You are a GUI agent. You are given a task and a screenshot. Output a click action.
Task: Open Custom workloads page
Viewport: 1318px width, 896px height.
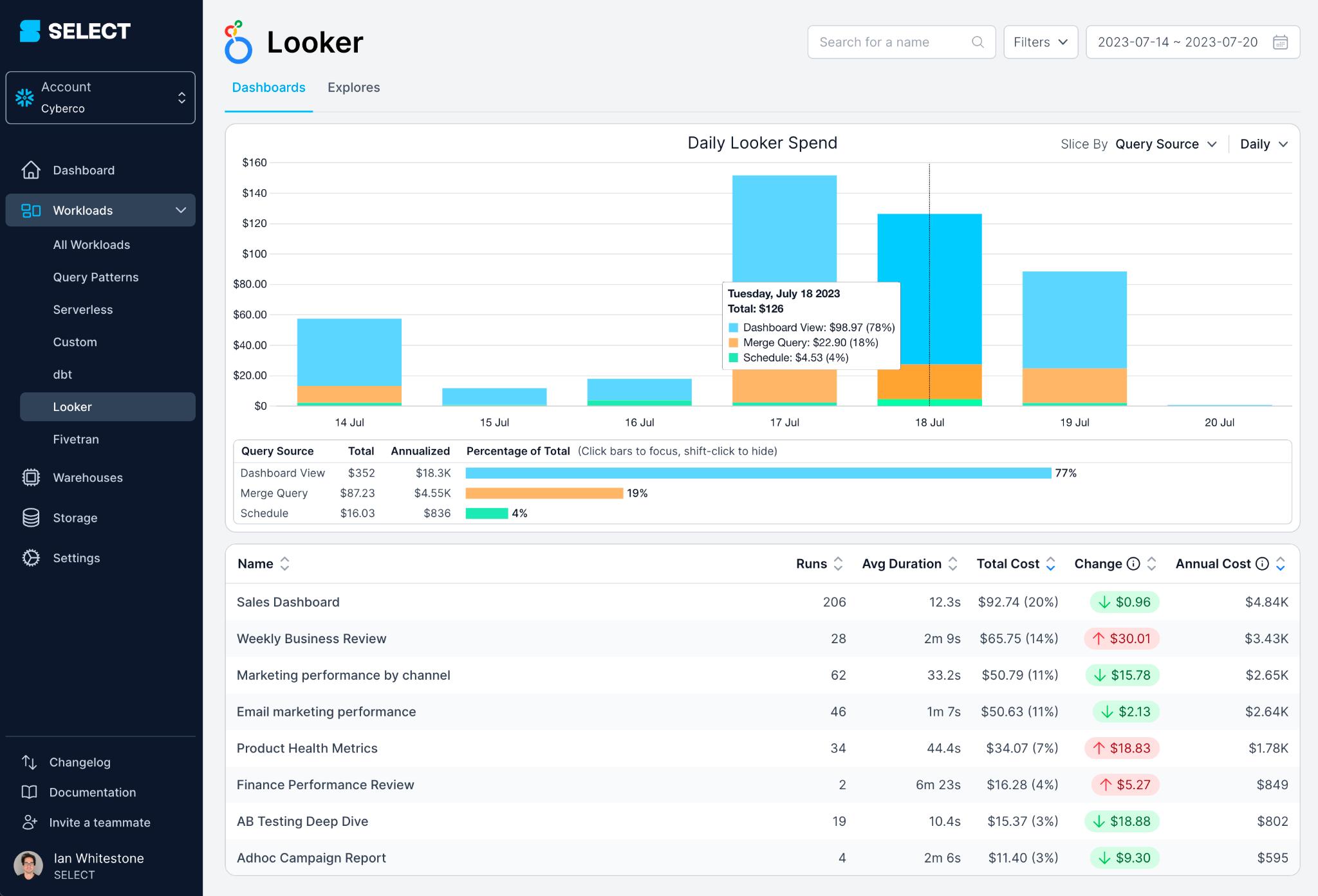click(x=75, y=342)
